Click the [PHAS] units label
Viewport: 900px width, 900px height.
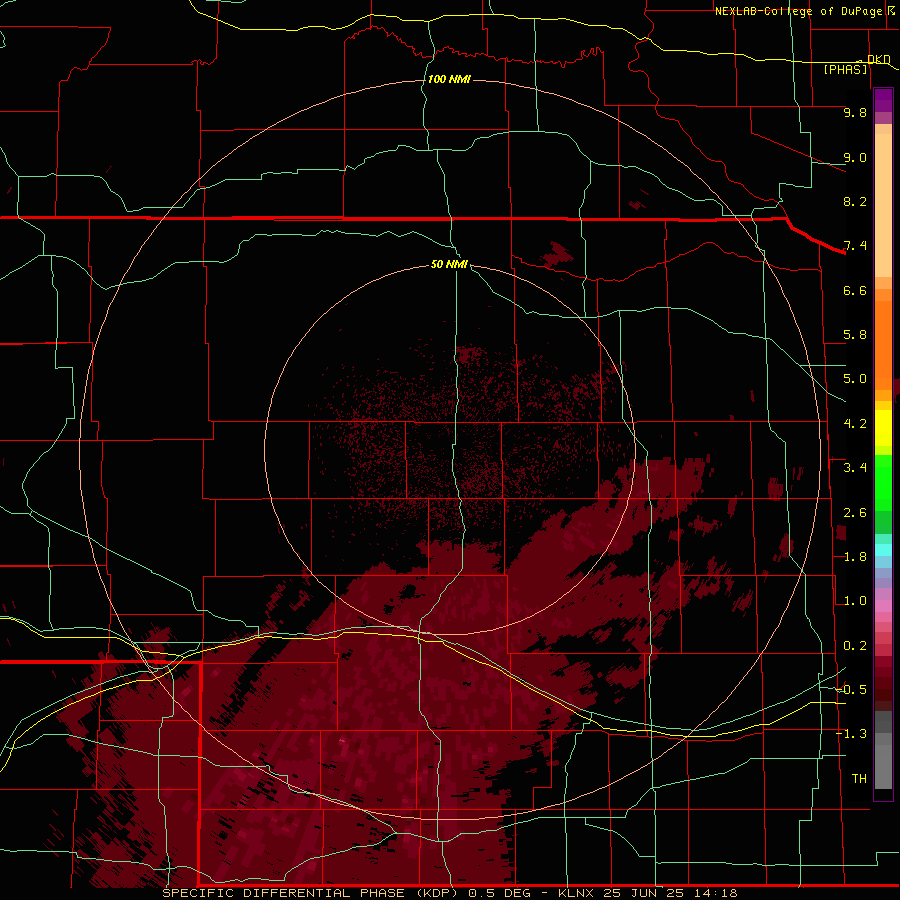click(845, 69)
